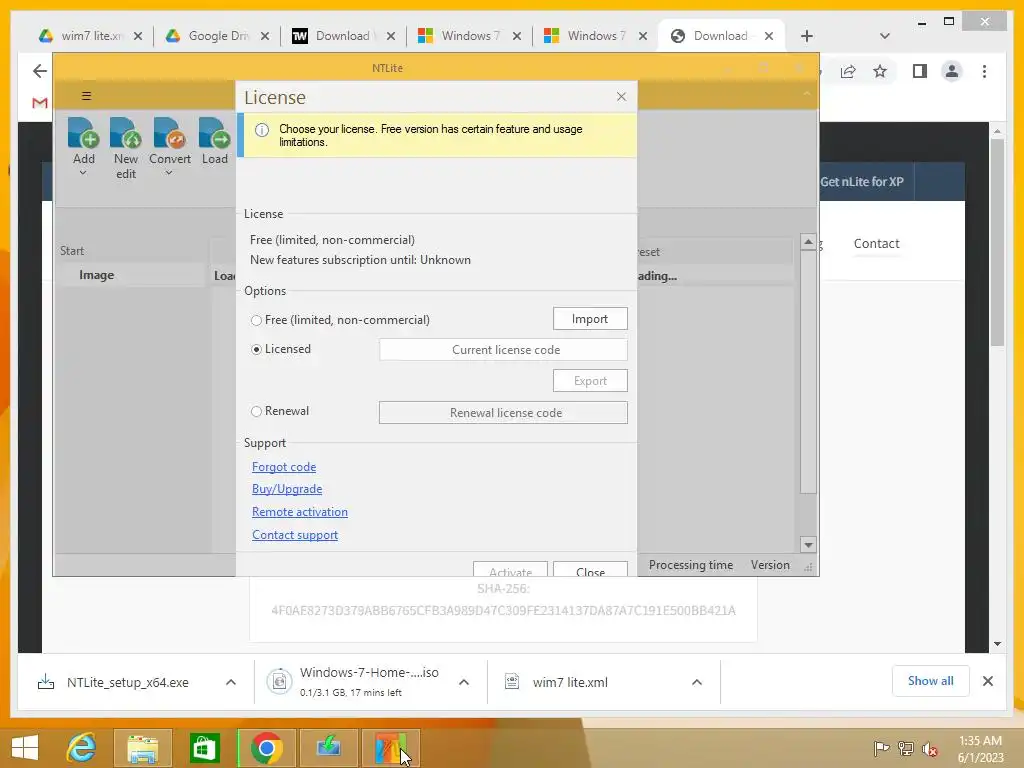Collapse the NTLite ribbon chevron
Screen dimensions: 1024x768
point(807,95)
